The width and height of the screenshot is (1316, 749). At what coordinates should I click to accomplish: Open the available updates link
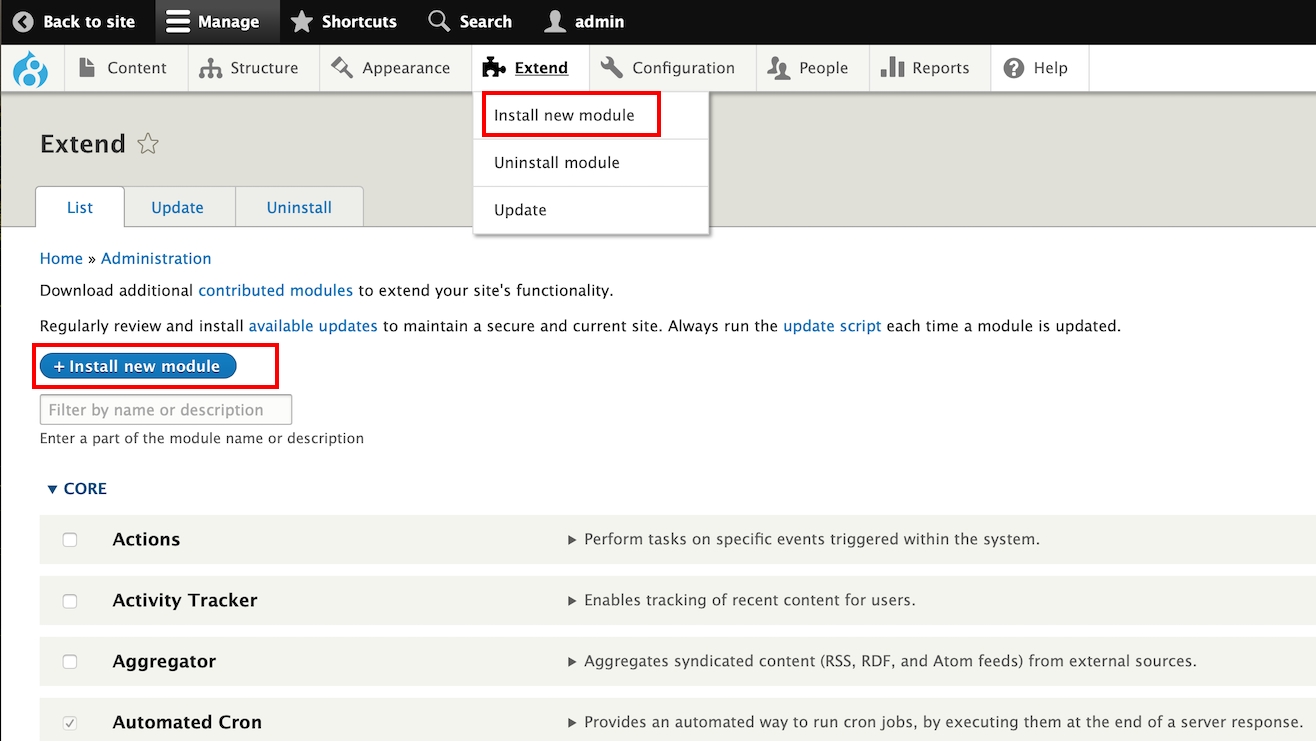coord(313,326)
